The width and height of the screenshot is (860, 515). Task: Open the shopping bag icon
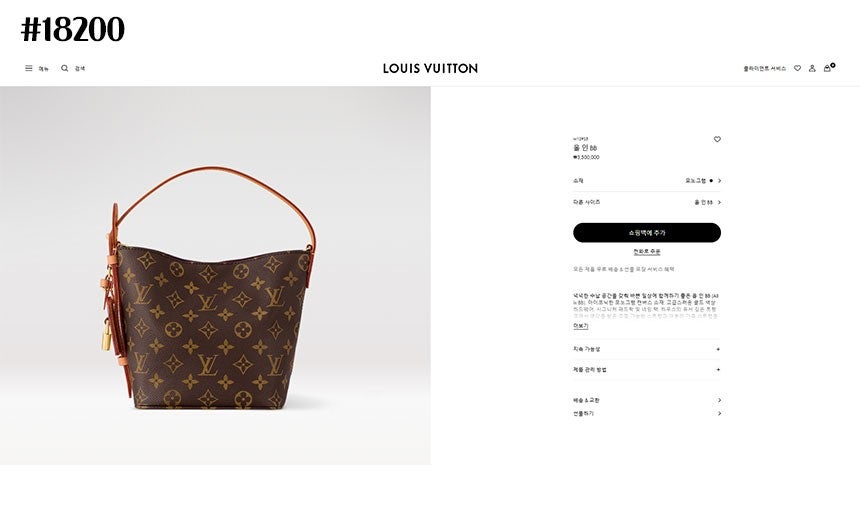pyautogui.click(x=828, y=69)
